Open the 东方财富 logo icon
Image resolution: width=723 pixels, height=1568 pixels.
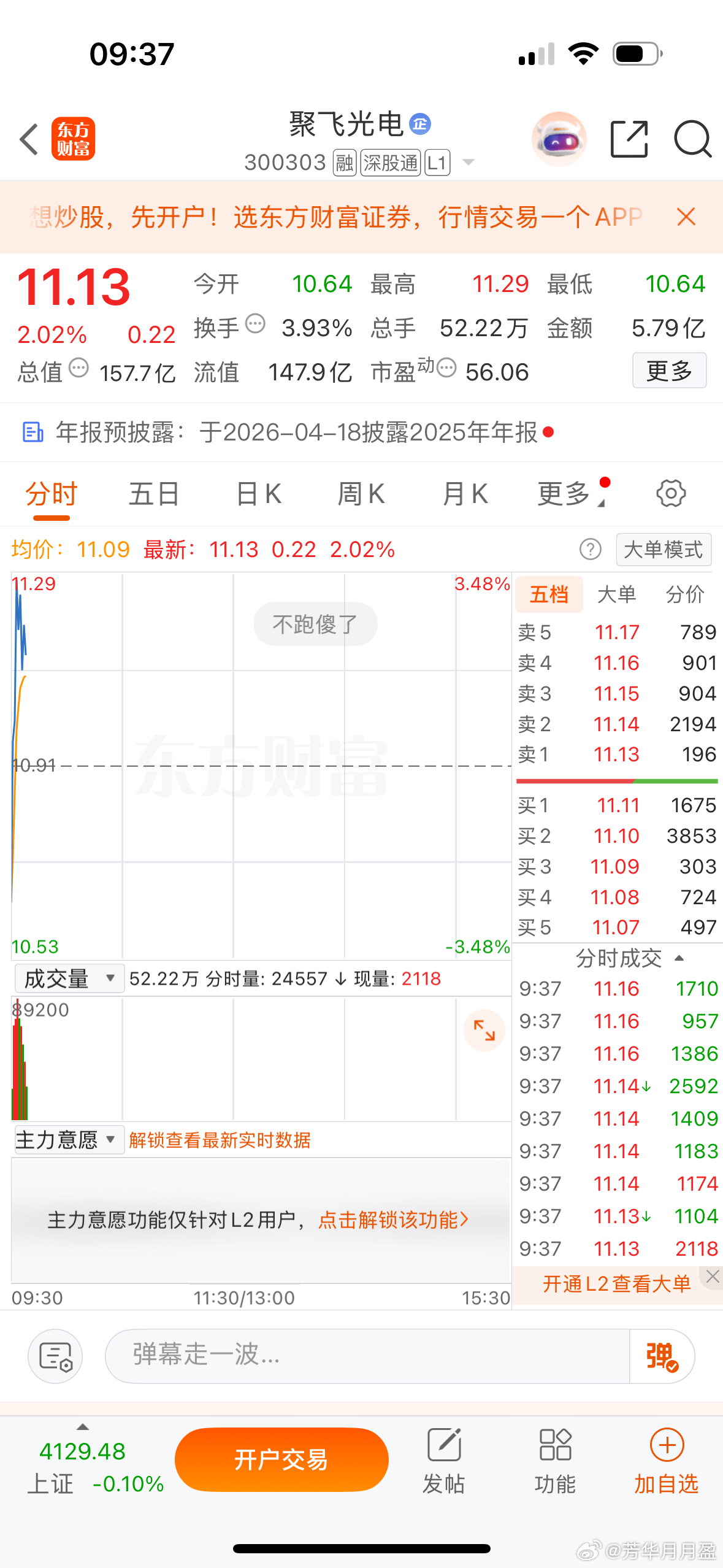(x=73, y=139)
